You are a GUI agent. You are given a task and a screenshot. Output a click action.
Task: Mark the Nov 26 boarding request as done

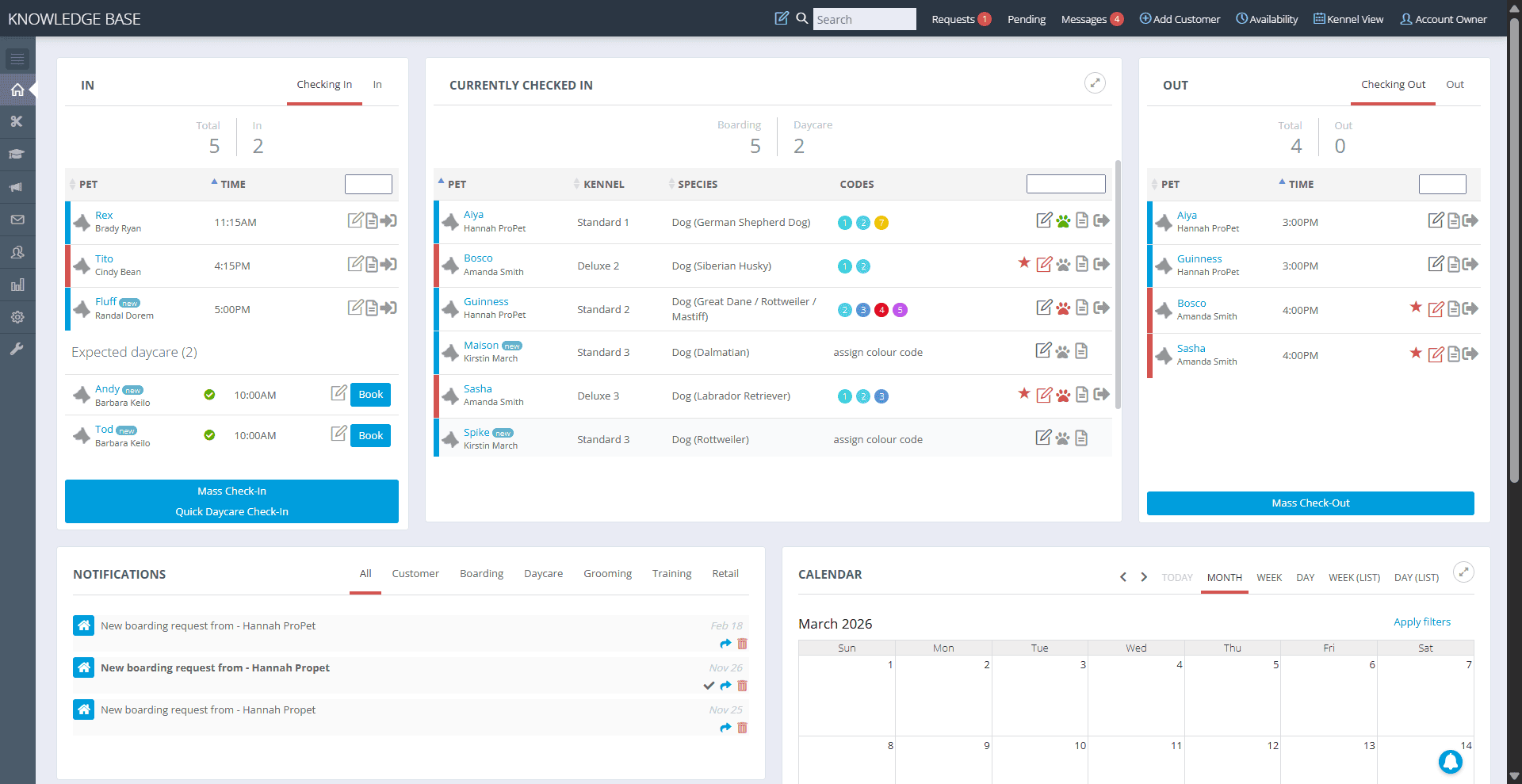[x=709, y=686]
